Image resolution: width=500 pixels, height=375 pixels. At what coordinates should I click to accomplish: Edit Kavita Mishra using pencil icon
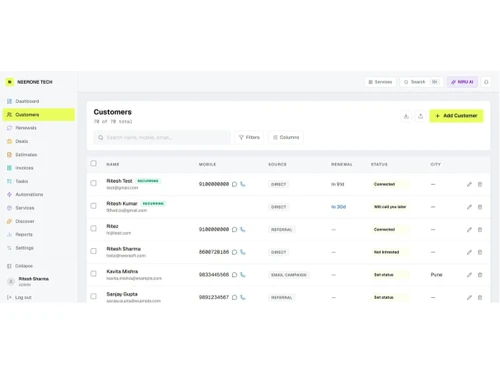(469, 275)
